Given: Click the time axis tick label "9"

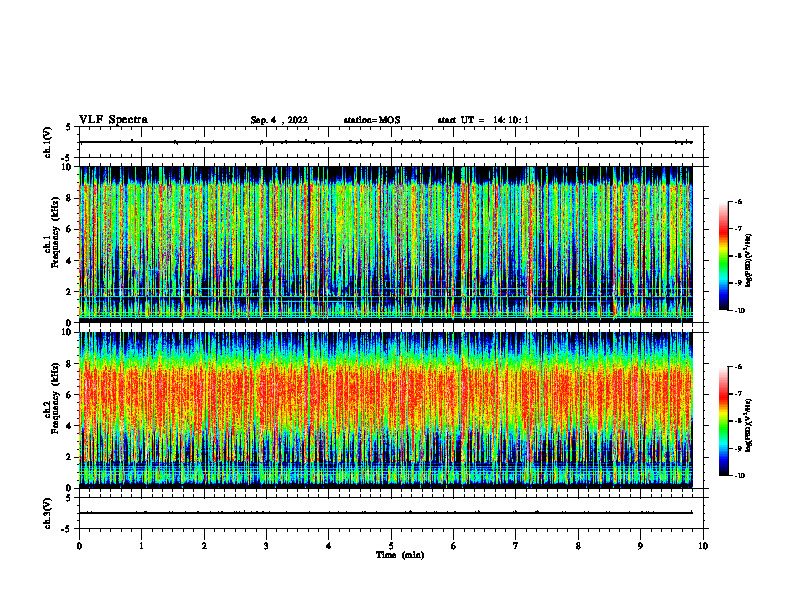Looking at the screenshot, I should 640,546.
